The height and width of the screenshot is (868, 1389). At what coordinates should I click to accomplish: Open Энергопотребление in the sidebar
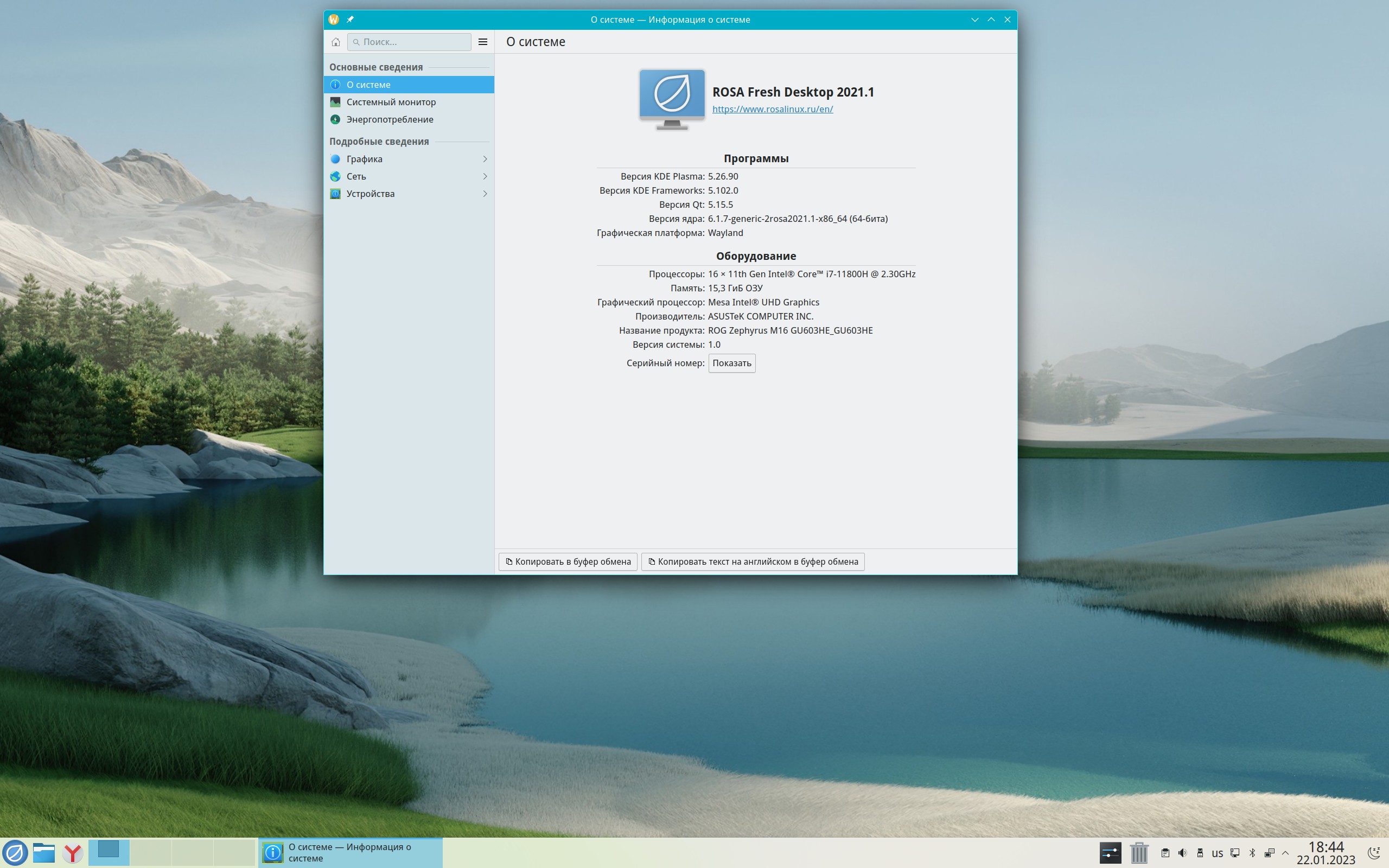[390, 119]
